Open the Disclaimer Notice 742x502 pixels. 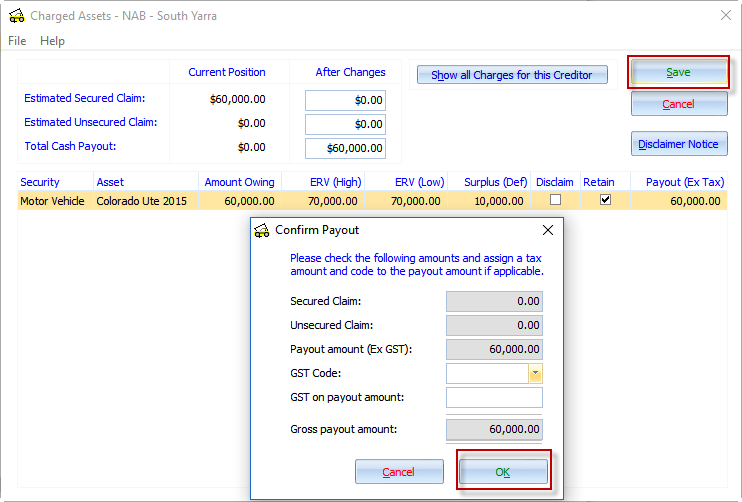tap(678, 144)
